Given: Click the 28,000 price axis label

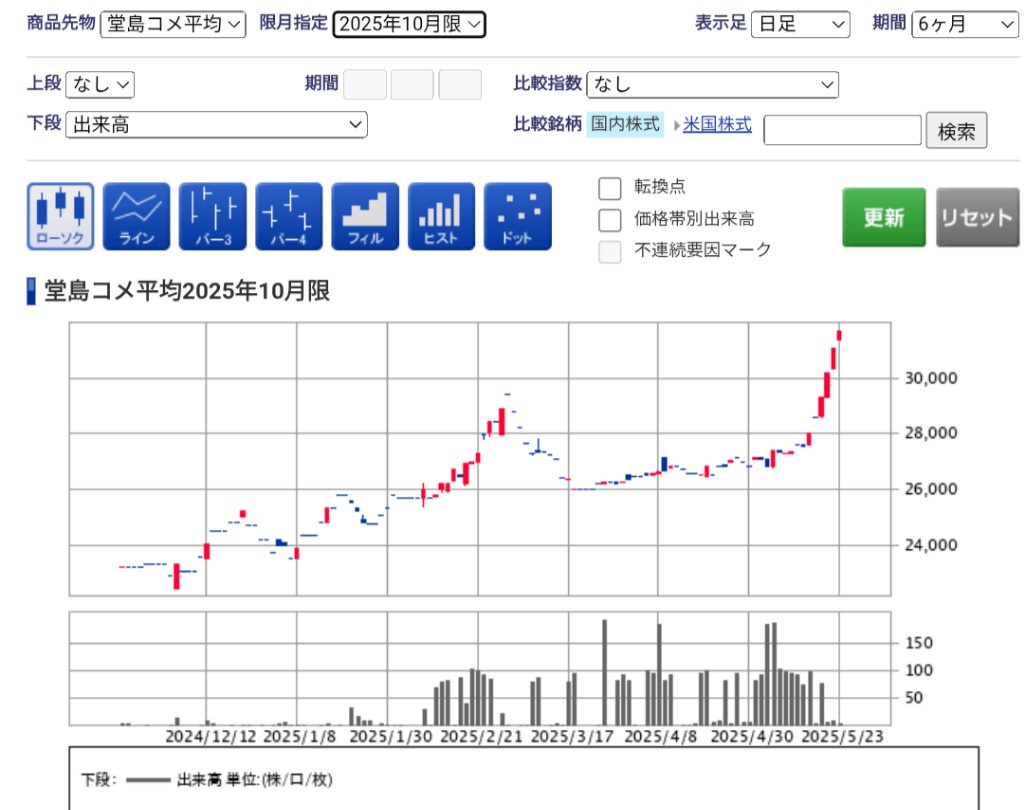Looking at the screenshot, I should (x=931, y=433).
